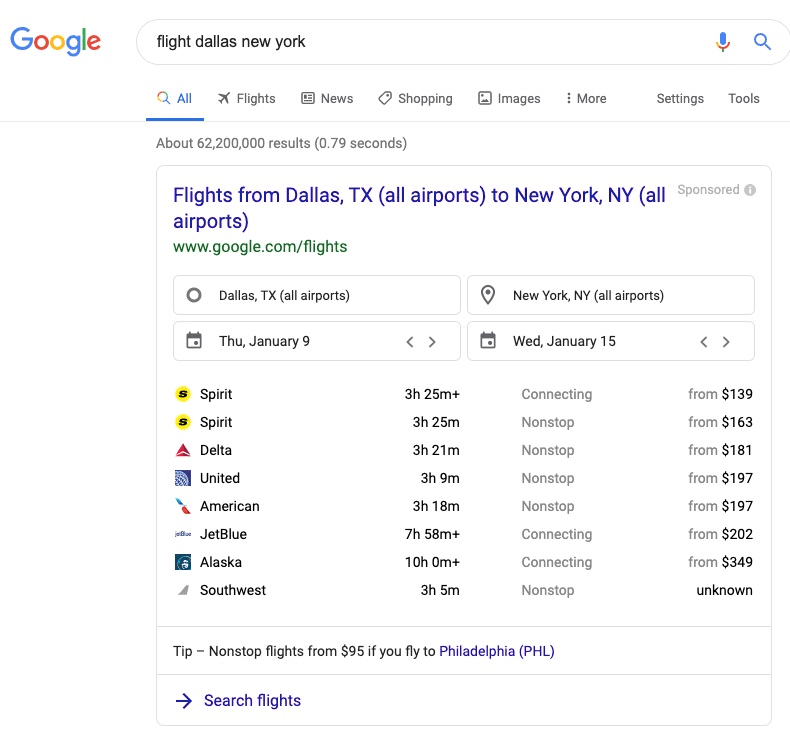Click the Southwest airline logo
This screenshot has width=790, height=739.
(x=183, y=590)
